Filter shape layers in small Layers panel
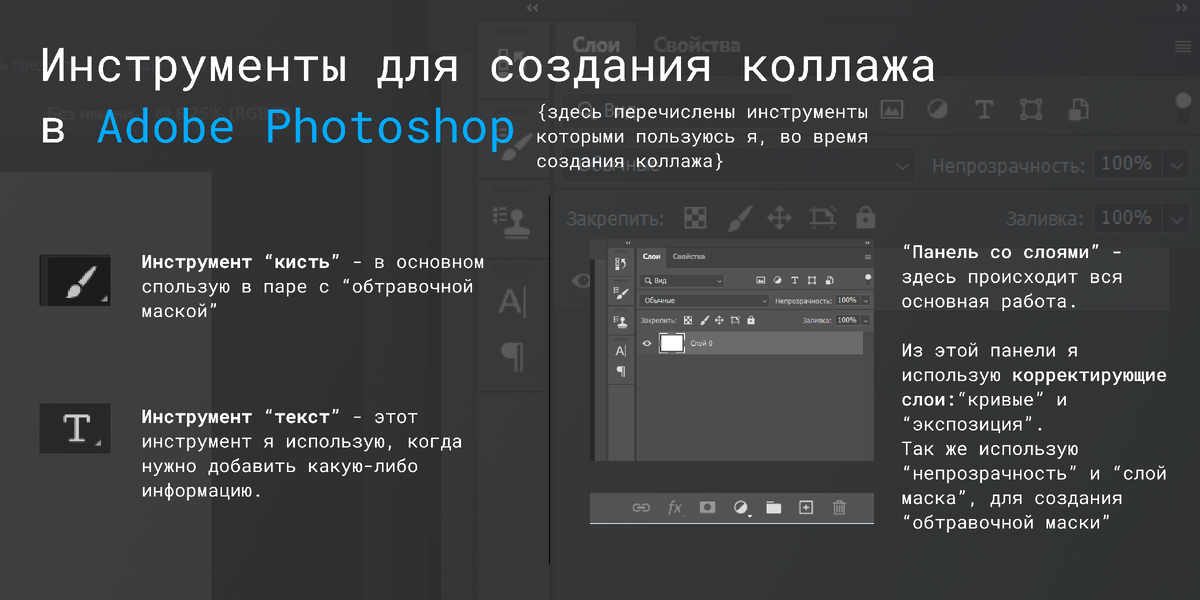Viewport: 1200px width, 600px height. (x=812, y=280)
